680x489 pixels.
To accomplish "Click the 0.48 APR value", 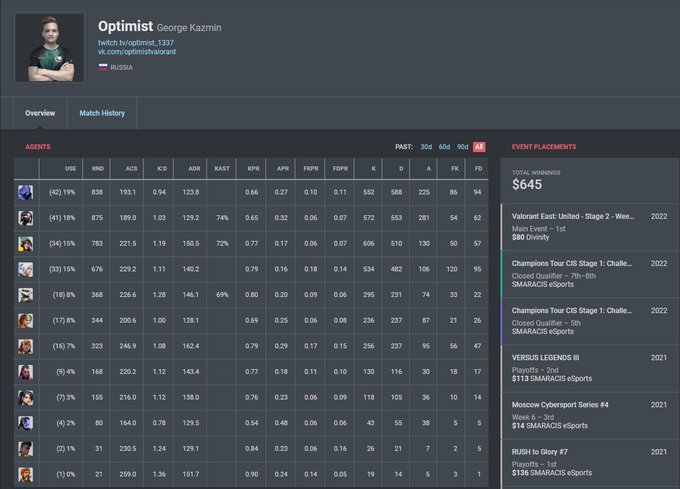I will point(281,423).
